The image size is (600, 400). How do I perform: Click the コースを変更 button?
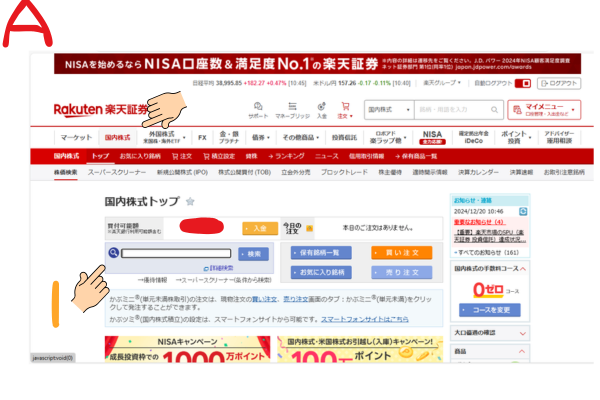pyautogui.click(x=490, y=310)
